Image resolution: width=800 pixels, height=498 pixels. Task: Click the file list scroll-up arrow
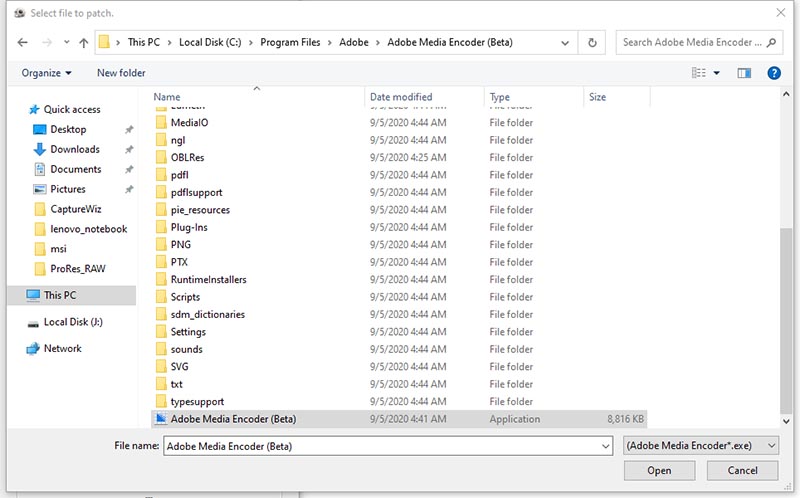tap(786, 94)
